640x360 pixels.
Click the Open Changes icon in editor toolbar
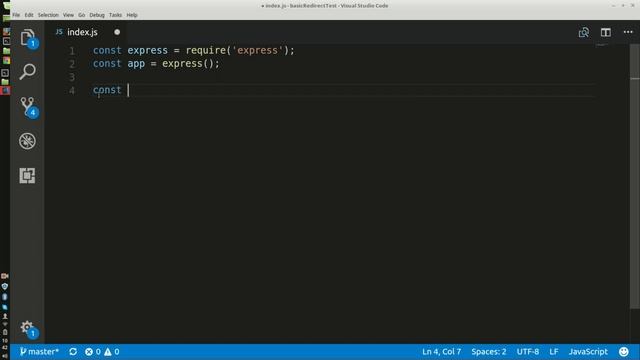(584, 32)
